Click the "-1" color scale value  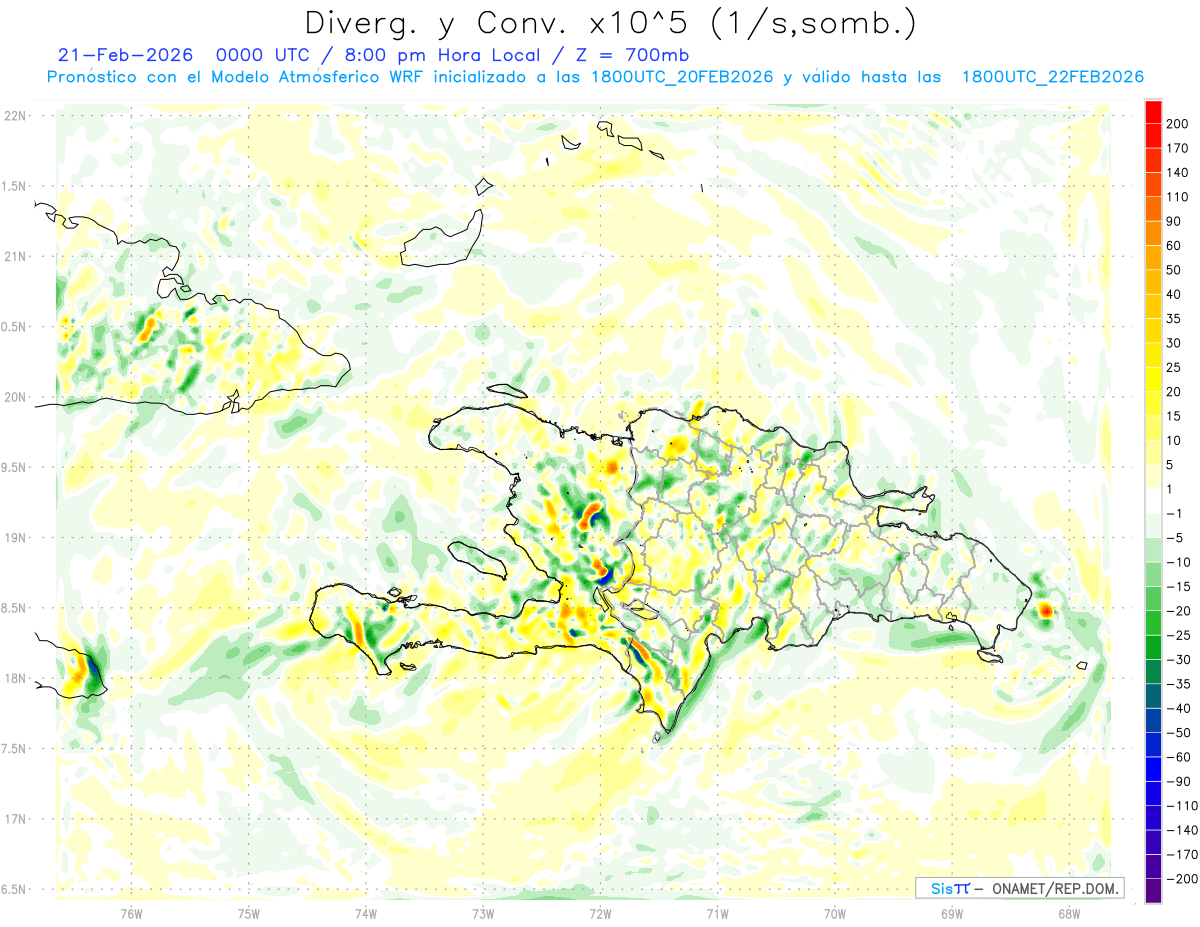pos(1175,514)
